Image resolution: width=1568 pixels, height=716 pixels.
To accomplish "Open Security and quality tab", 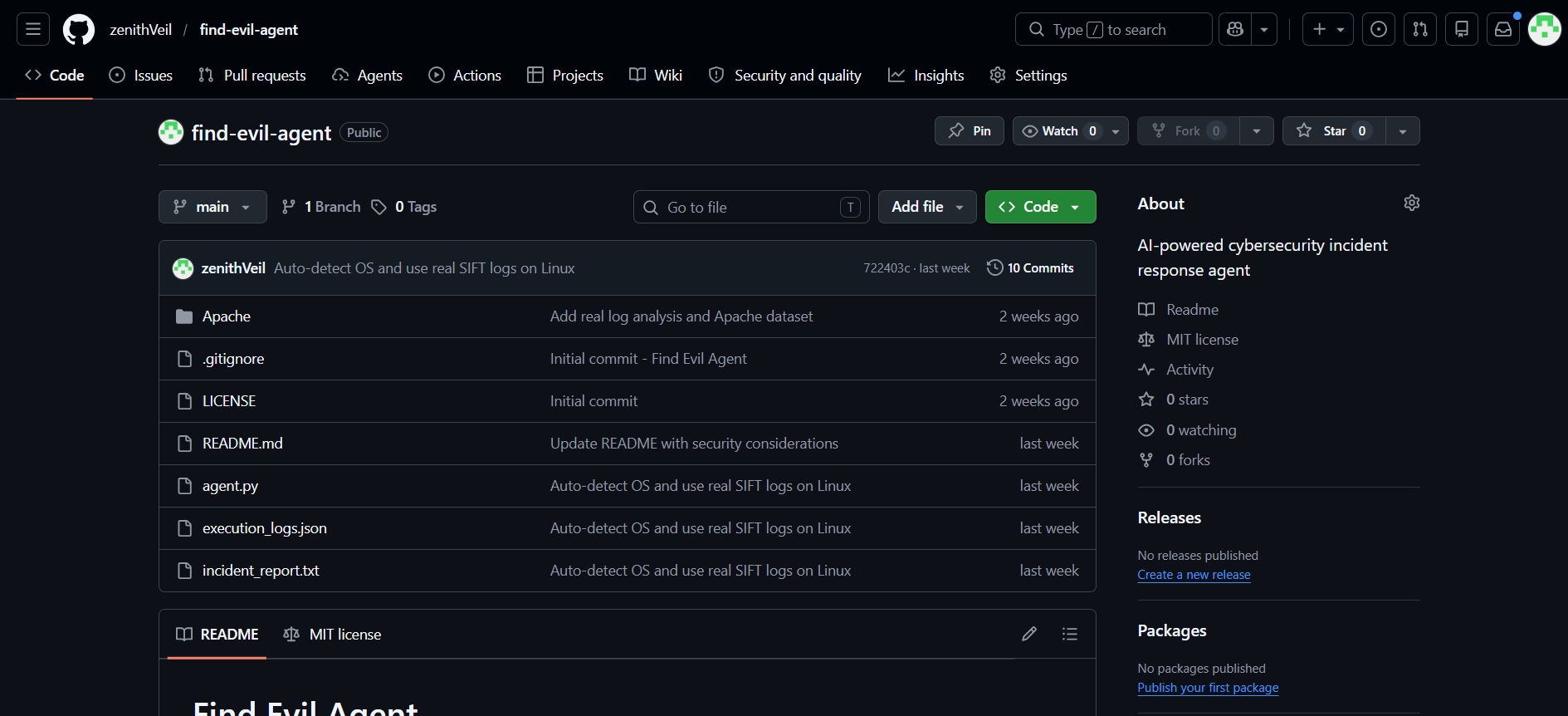I will click(x=785, y=76).
